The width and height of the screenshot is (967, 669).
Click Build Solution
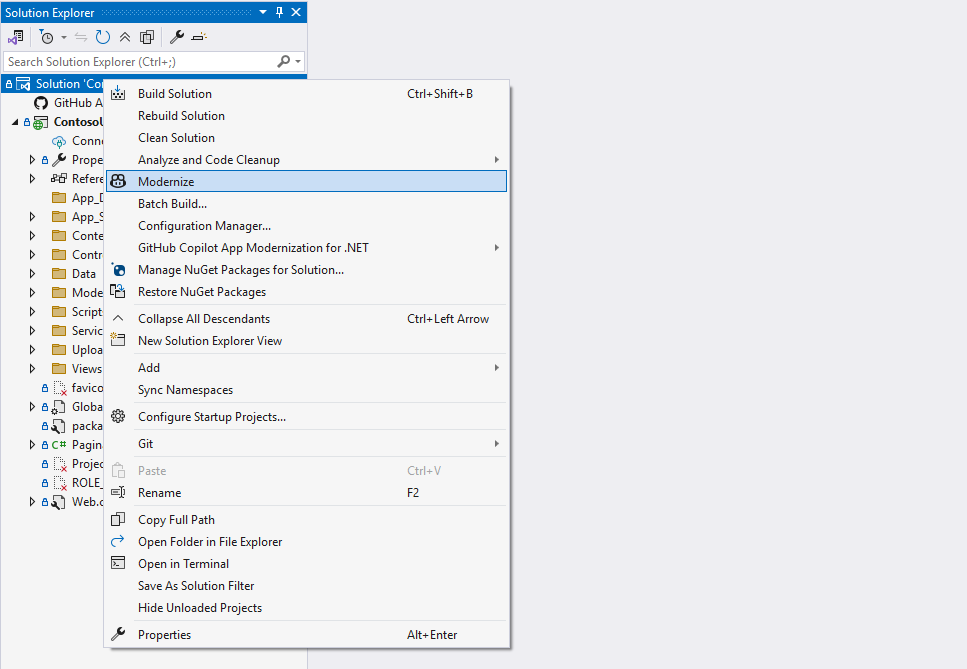pyautogui.click(x=172, y=93)
